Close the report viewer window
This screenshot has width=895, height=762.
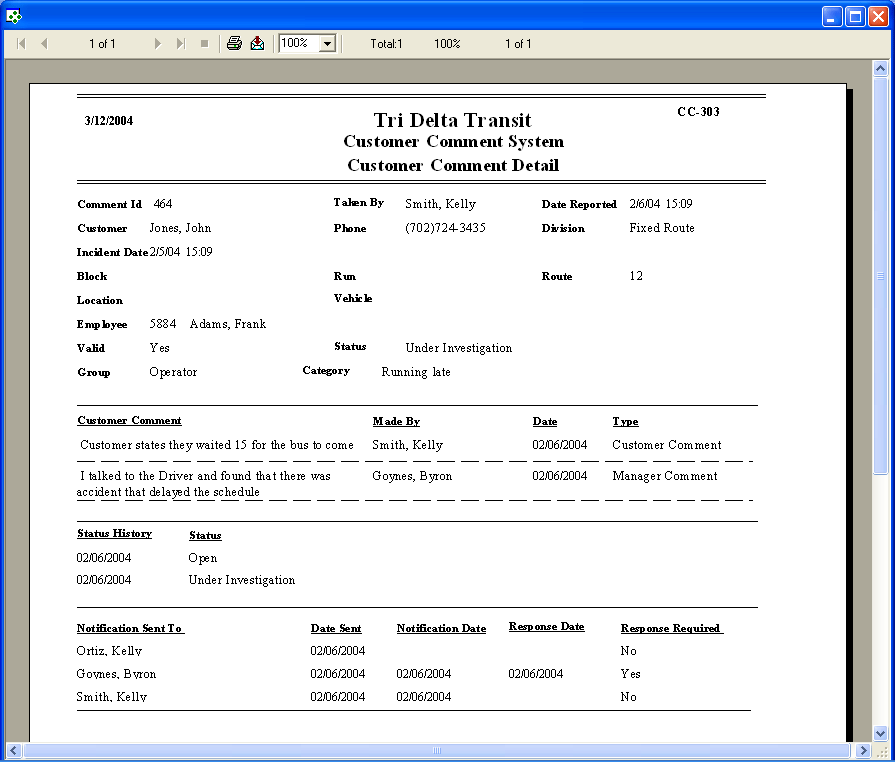tap(877, 16)
